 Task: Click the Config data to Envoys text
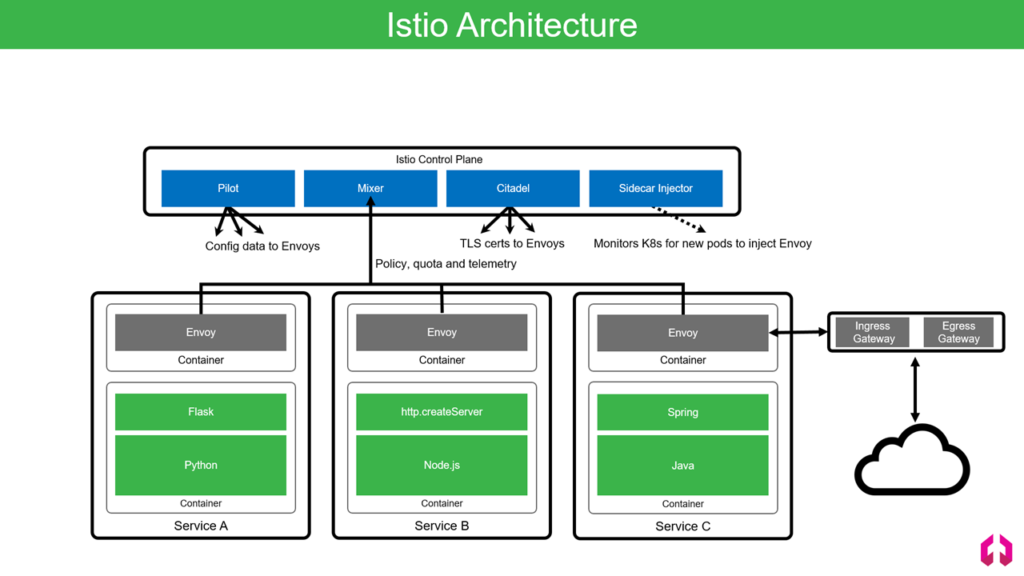coord(263,246)
